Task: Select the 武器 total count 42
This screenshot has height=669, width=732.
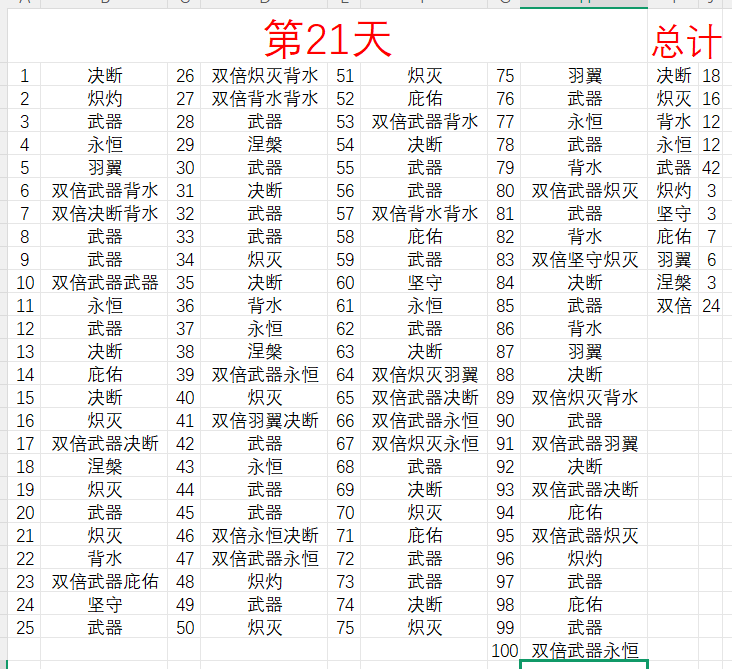Action: coord(711,167)
